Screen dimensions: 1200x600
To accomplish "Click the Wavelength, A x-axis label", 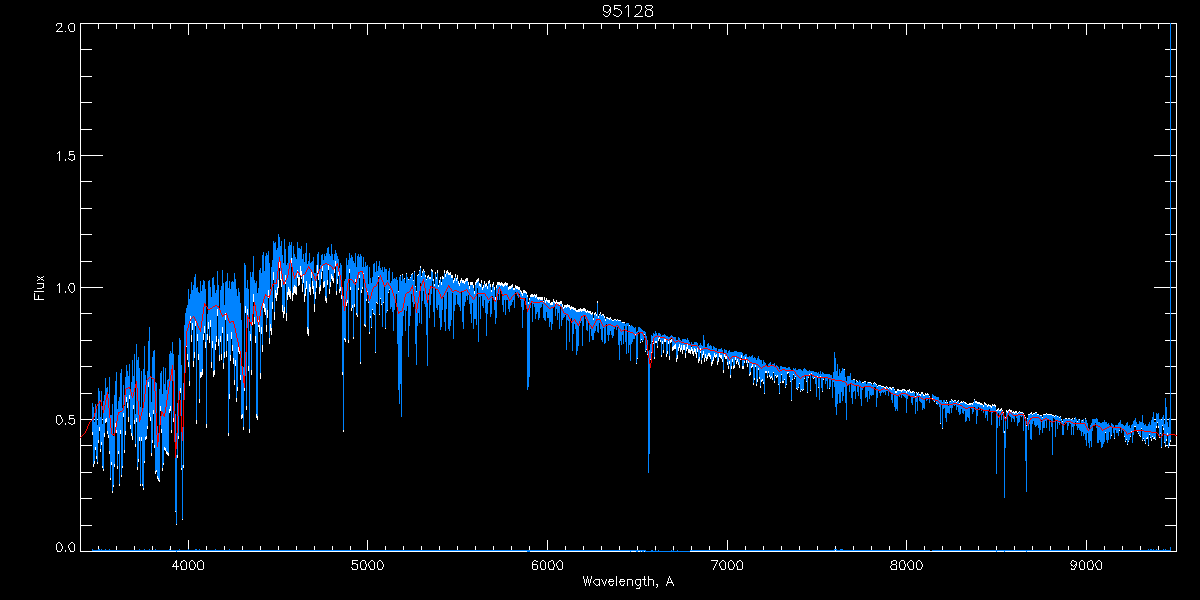I will click(x=627, y=581).
